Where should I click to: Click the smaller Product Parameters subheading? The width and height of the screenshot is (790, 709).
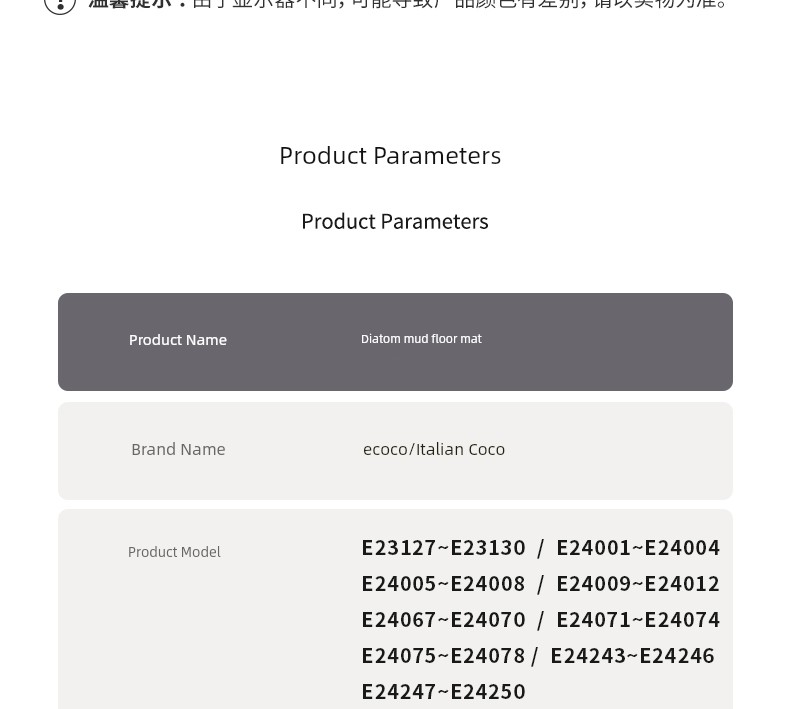pyautogui.click(x=395, y=222)
